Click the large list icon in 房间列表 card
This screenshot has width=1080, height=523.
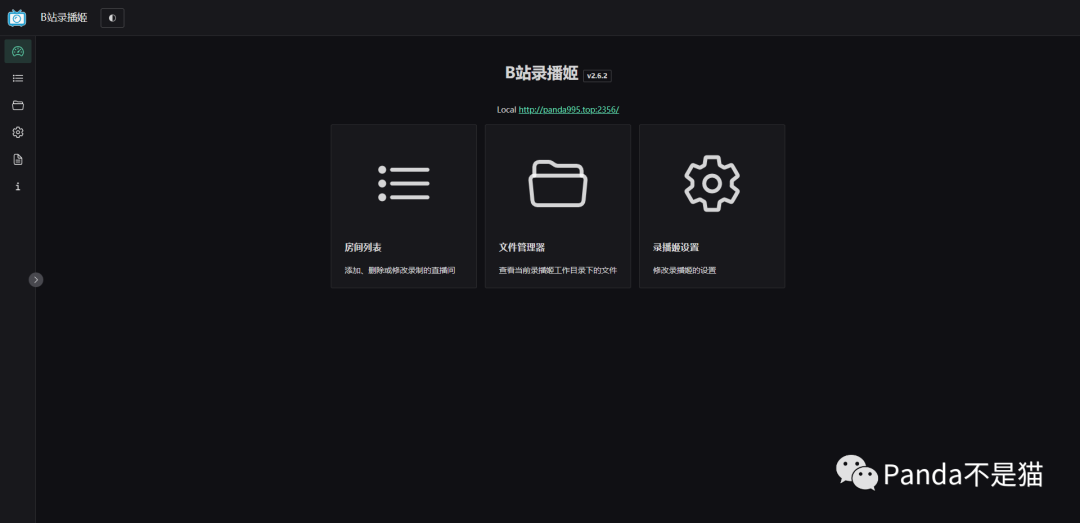(404, 183)
